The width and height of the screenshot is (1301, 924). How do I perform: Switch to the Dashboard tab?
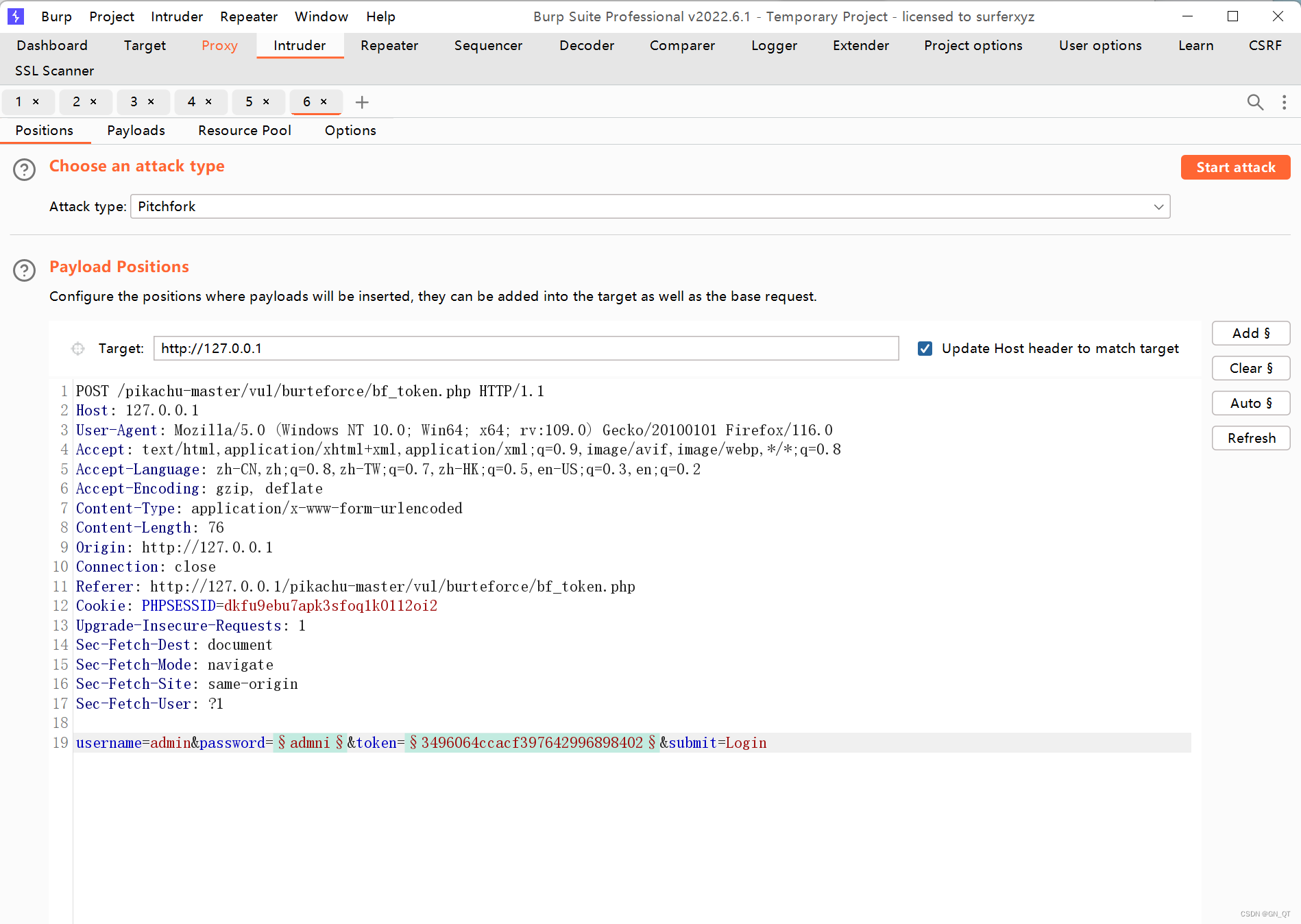[52, 45]
